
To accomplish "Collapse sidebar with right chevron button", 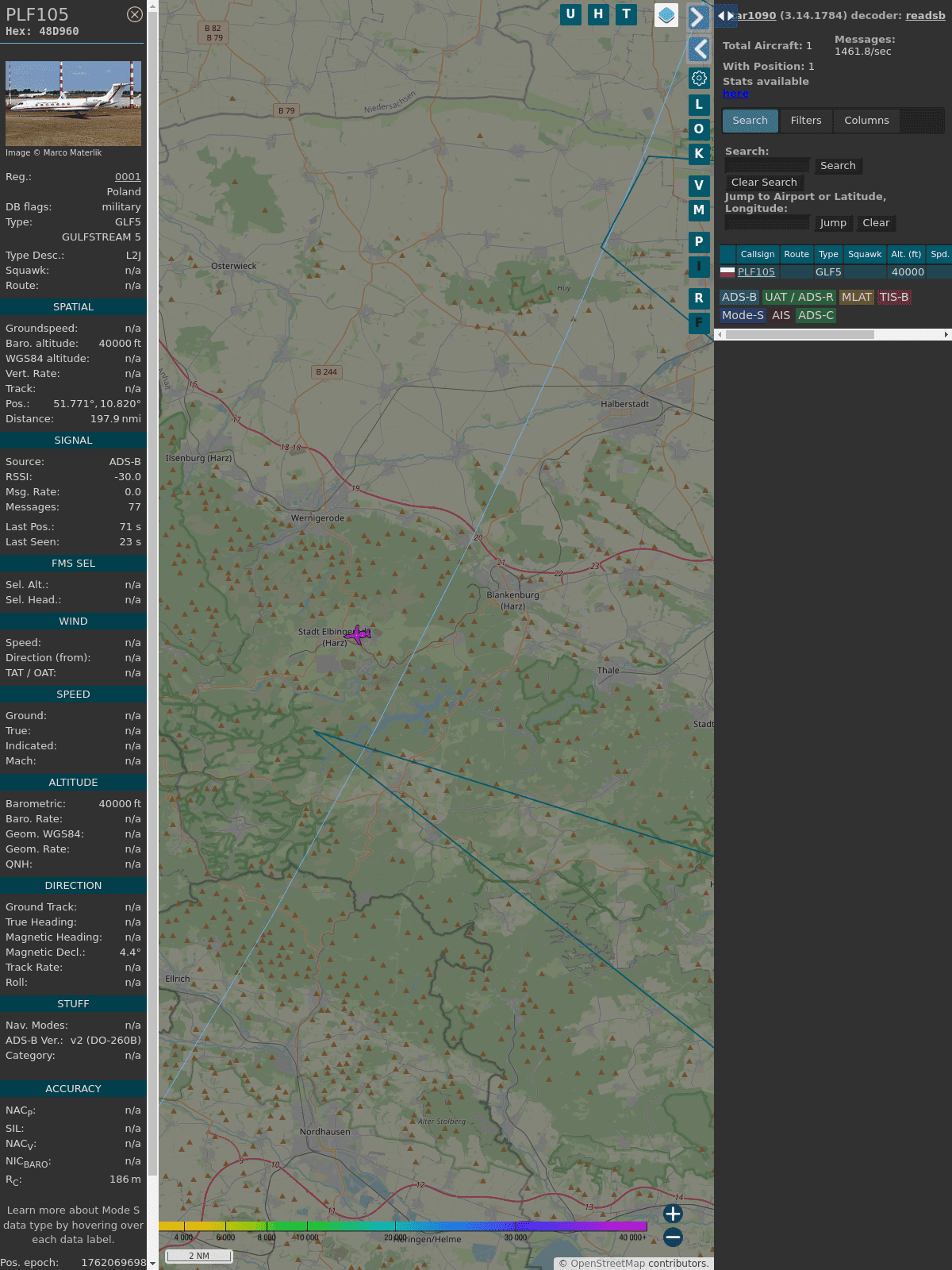I will pos(698,17).
